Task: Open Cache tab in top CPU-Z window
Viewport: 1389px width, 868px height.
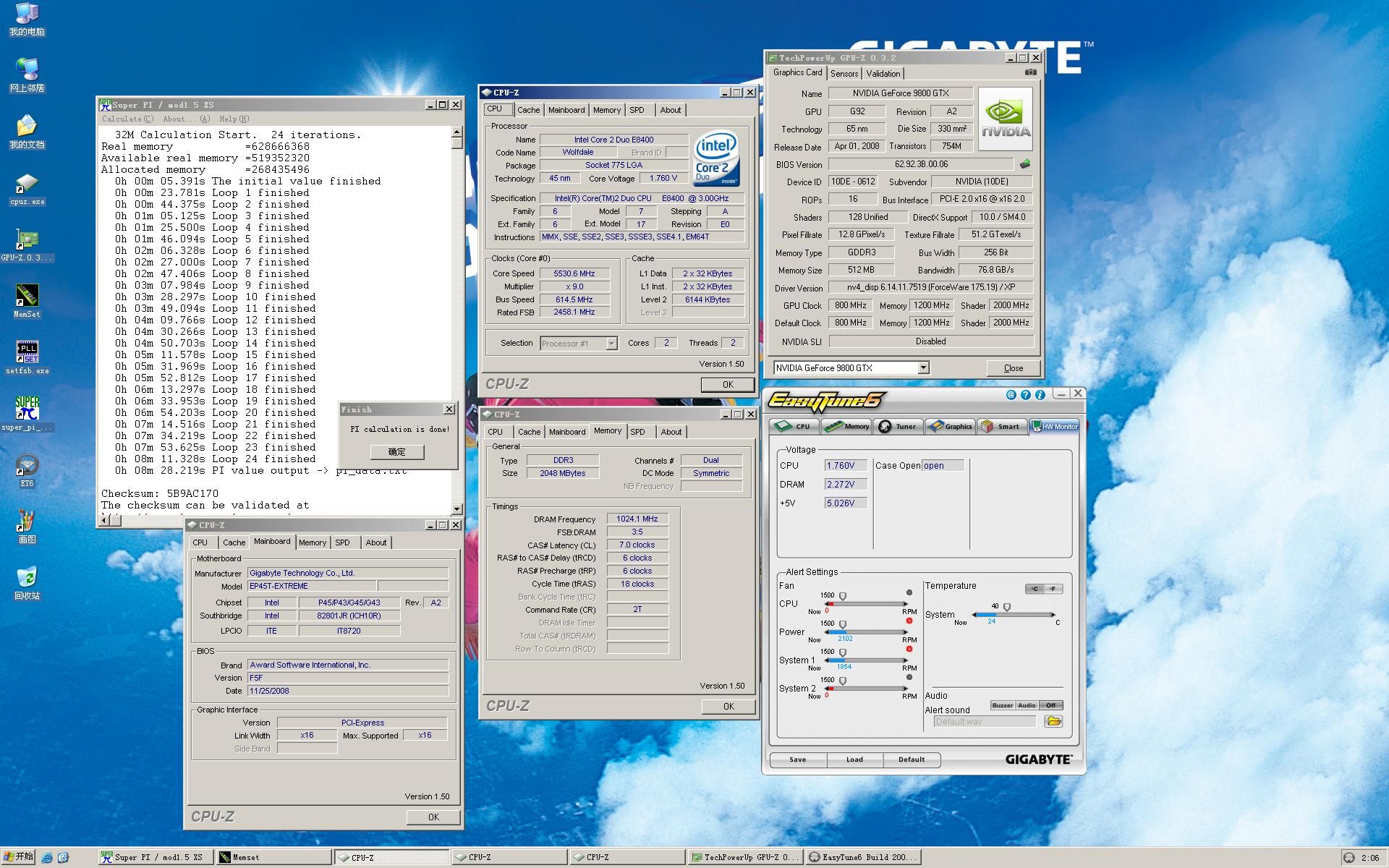Action: pos(528,110)
